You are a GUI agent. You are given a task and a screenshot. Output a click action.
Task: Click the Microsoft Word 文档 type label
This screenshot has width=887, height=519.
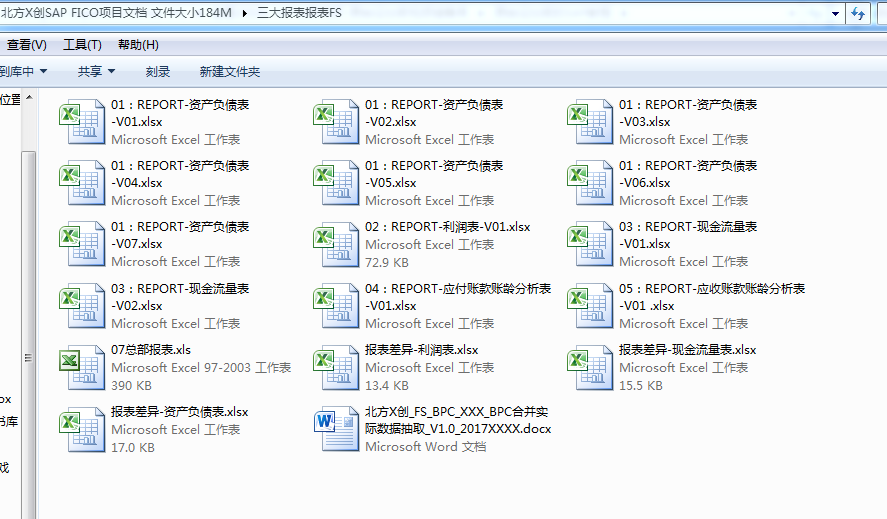tap(425, 447)
